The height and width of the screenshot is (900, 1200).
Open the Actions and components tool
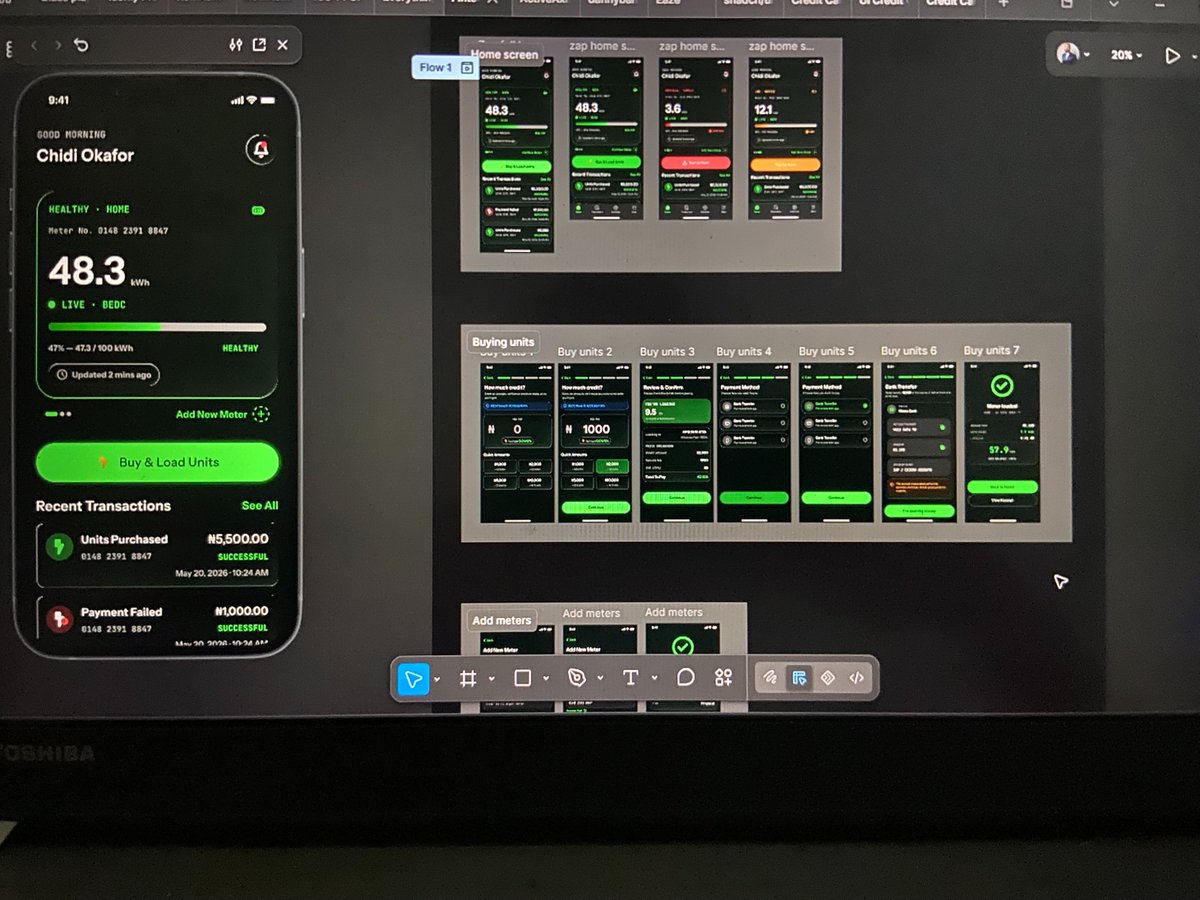coord(723,677)
